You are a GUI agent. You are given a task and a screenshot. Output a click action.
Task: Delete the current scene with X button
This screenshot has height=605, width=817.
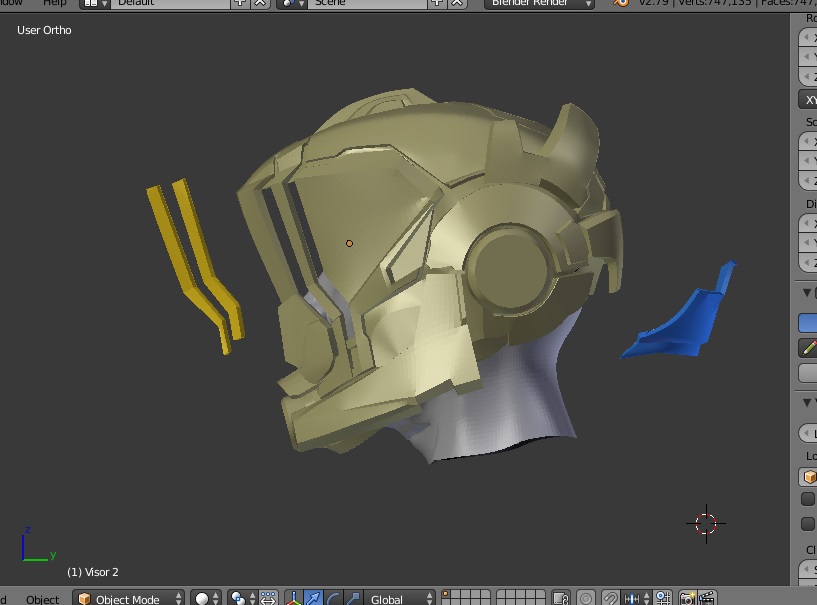tap(457, 3)
